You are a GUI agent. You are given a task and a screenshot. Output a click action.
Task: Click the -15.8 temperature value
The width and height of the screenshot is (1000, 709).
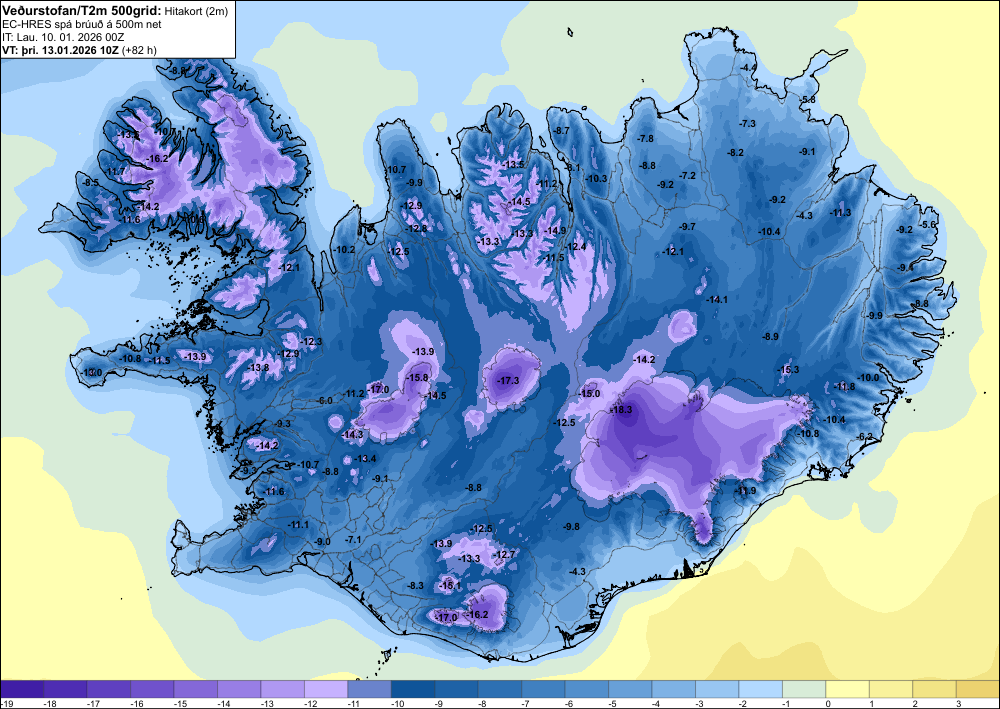click(418, 377)
